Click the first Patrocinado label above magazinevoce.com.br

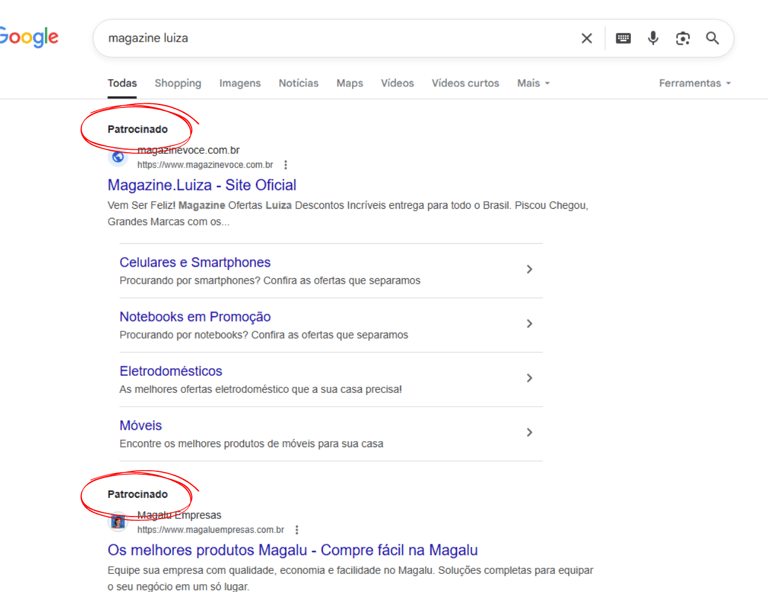[x=138, y=129]
